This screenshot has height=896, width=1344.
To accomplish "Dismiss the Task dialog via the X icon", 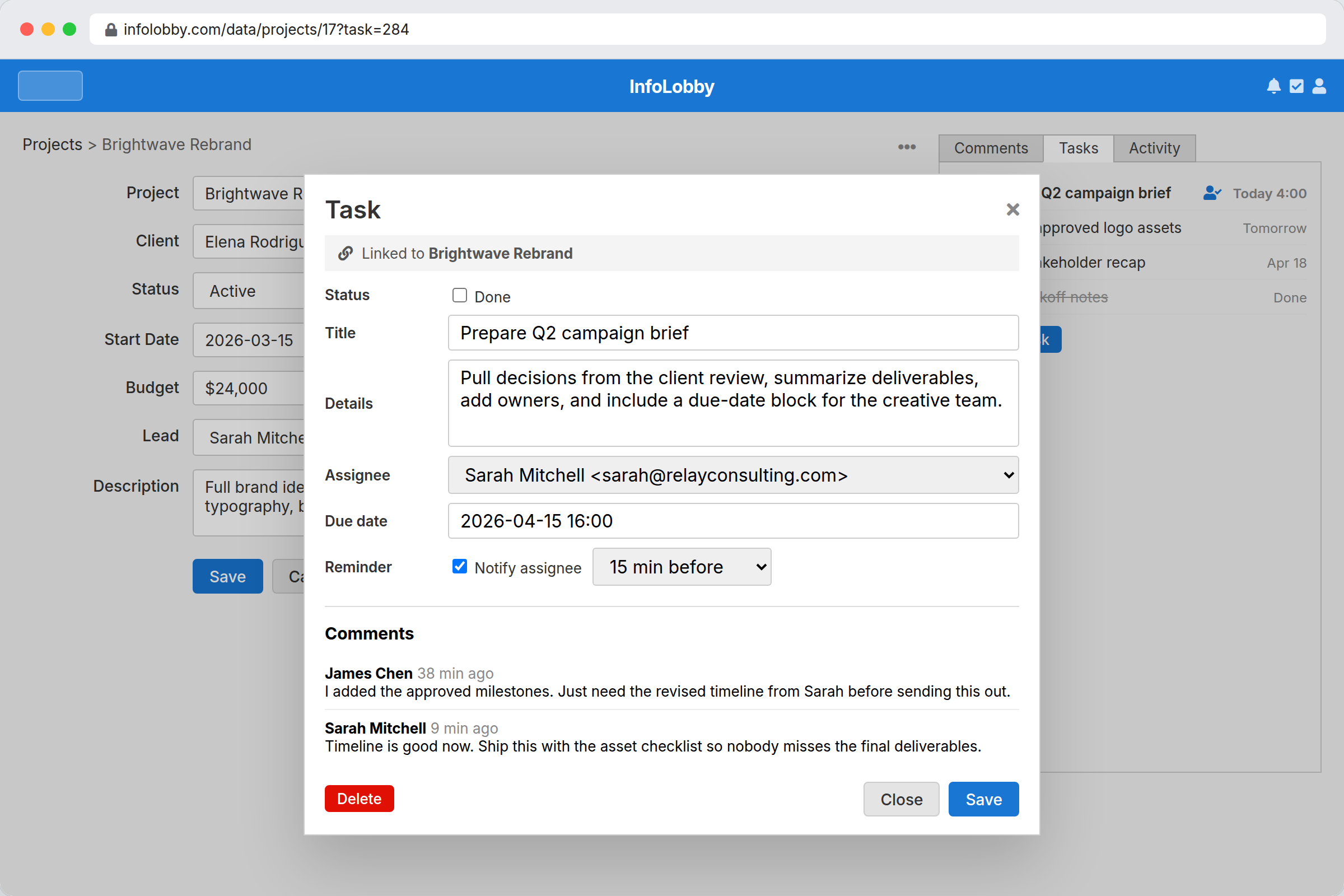I will tap(1012, 209).
